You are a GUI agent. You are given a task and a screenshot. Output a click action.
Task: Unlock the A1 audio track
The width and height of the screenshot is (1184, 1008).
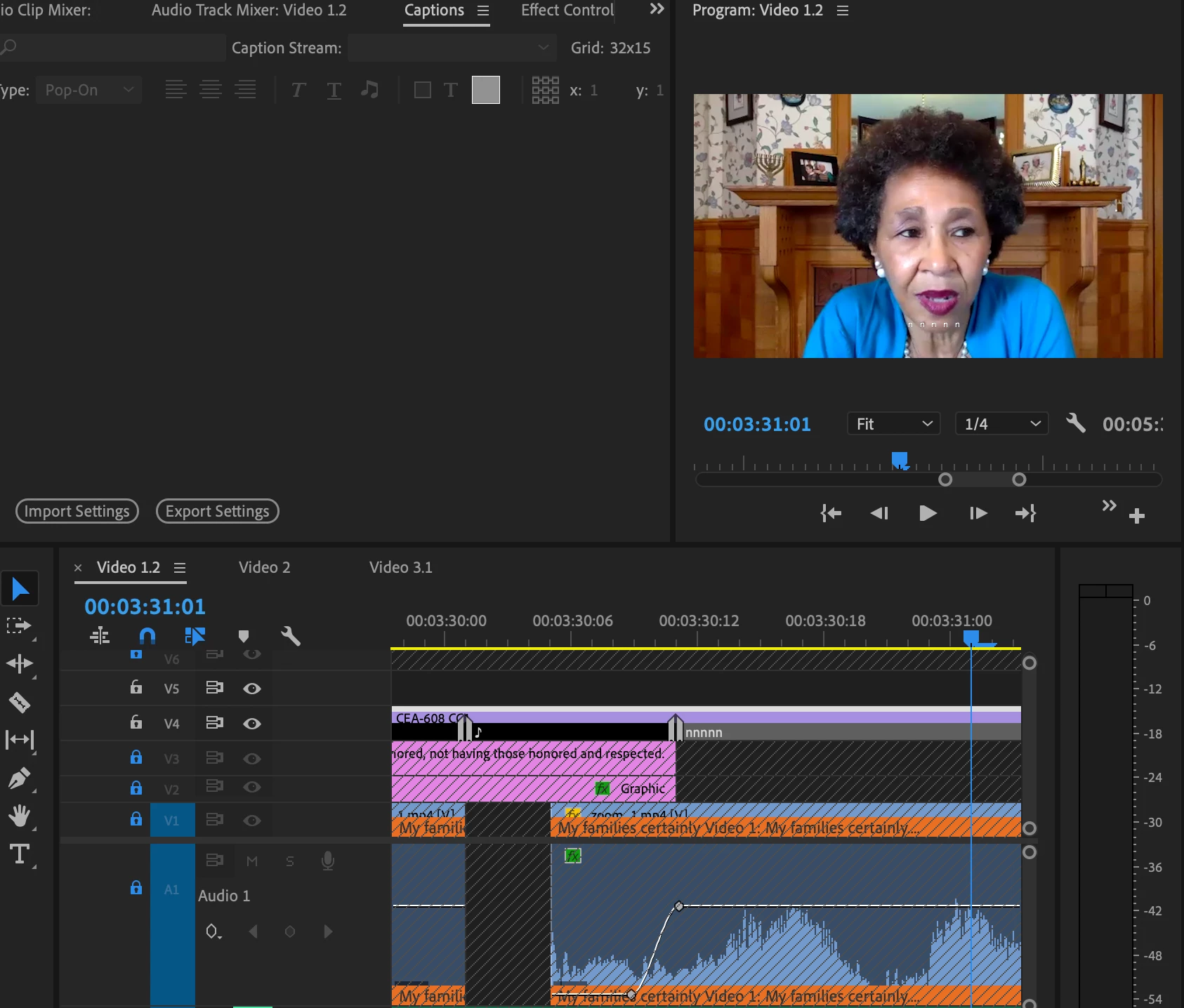click(136, 889)
